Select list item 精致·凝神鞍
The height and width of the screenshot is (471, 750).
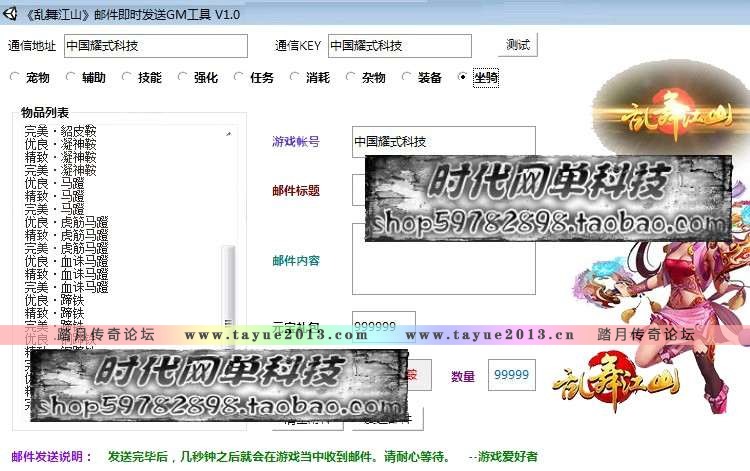[x=60, y=157]
